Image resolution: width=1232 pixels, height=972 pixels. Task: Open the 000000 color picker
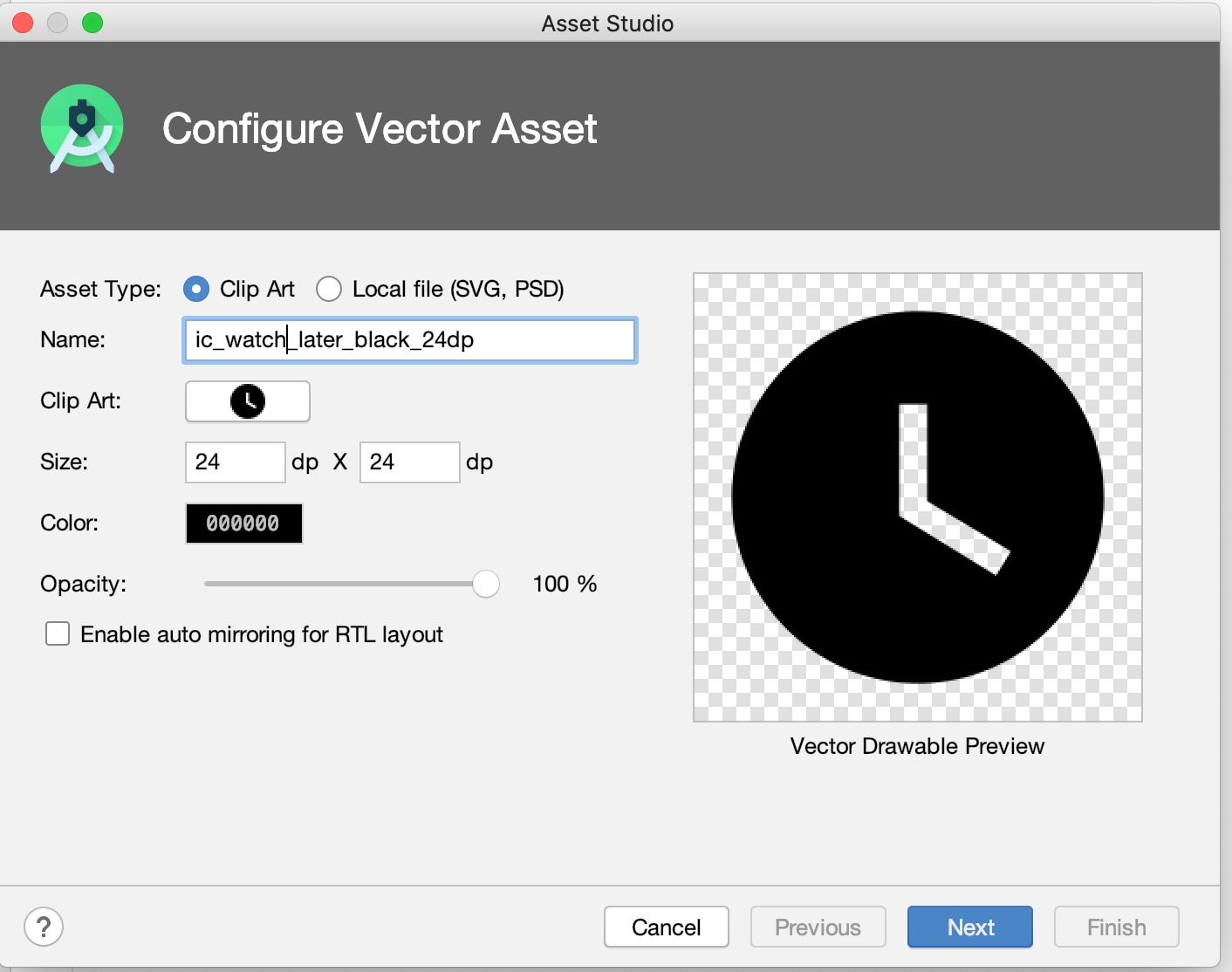coord(244,524)
